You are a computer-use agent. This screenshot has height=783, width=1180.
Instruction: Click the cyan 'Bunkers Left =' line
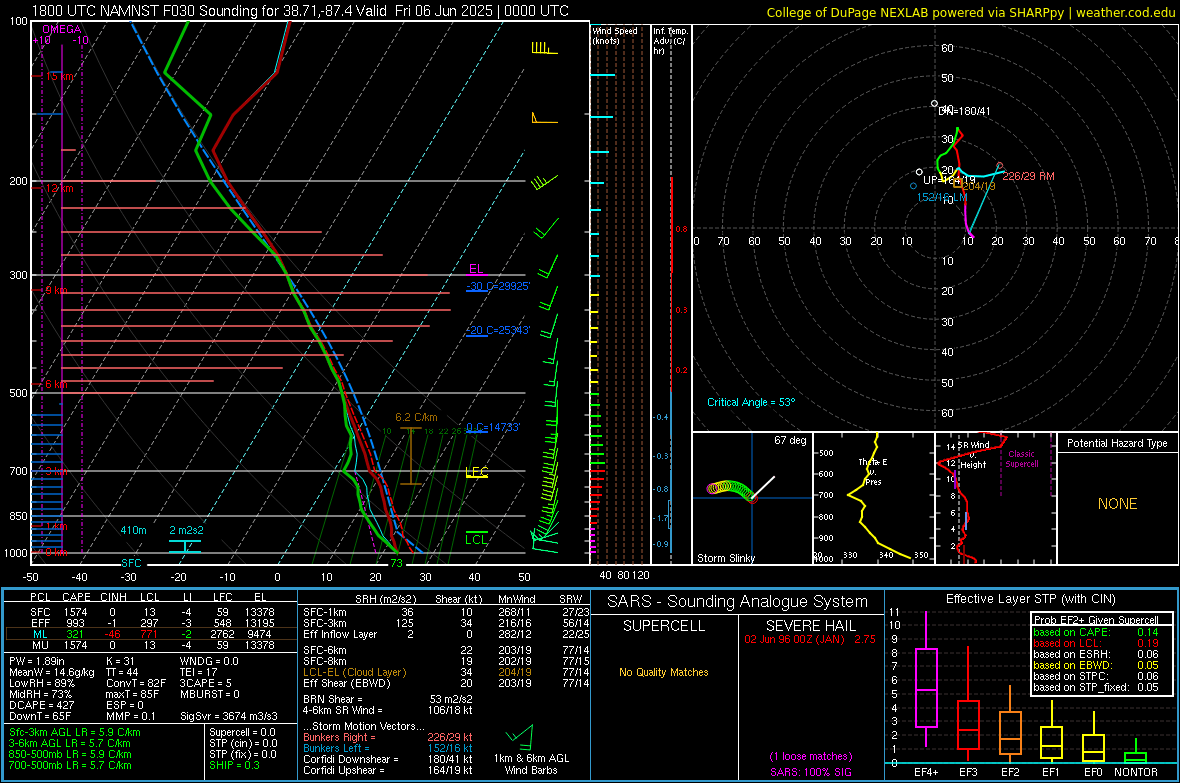(387, 748)
